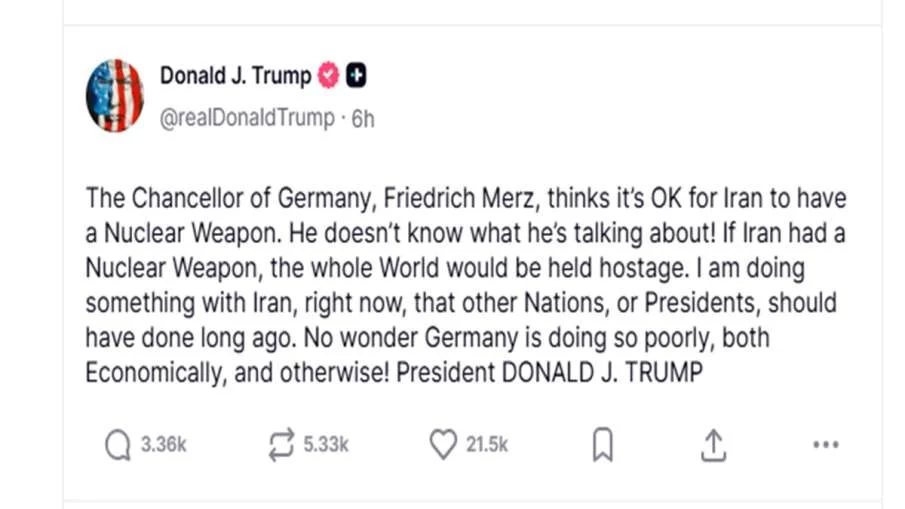Click the 6h post timestamp
The width and height of the screenshot is (905, 509).
[363, 118]
